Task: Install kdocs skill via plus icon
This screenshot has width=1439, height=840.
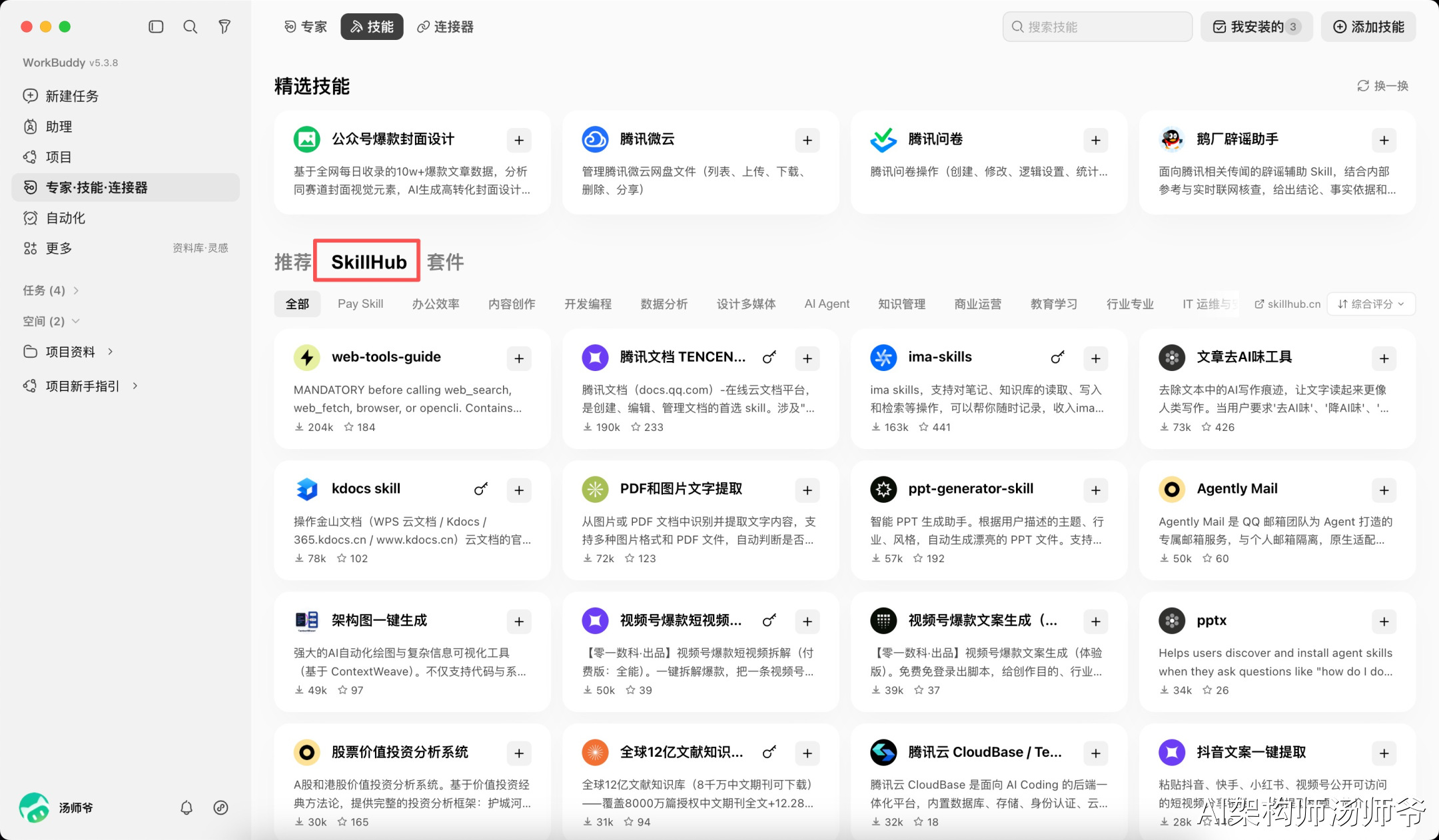Action: pyautogui.click(x=519, y=490)
